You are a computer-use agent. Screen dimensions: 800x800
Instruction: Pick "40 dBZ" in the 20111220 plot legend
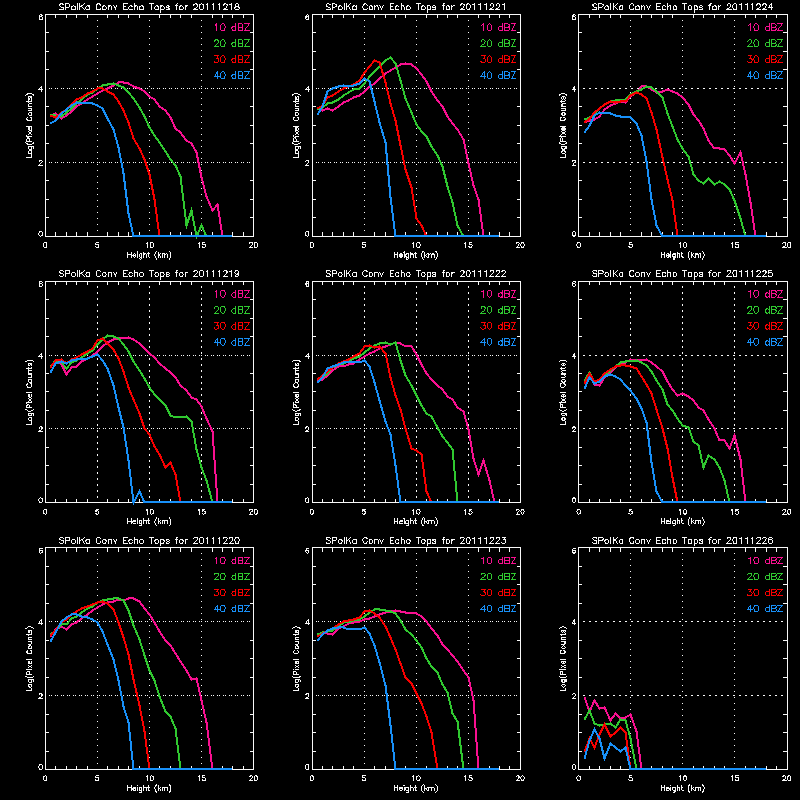pos(232,609)
